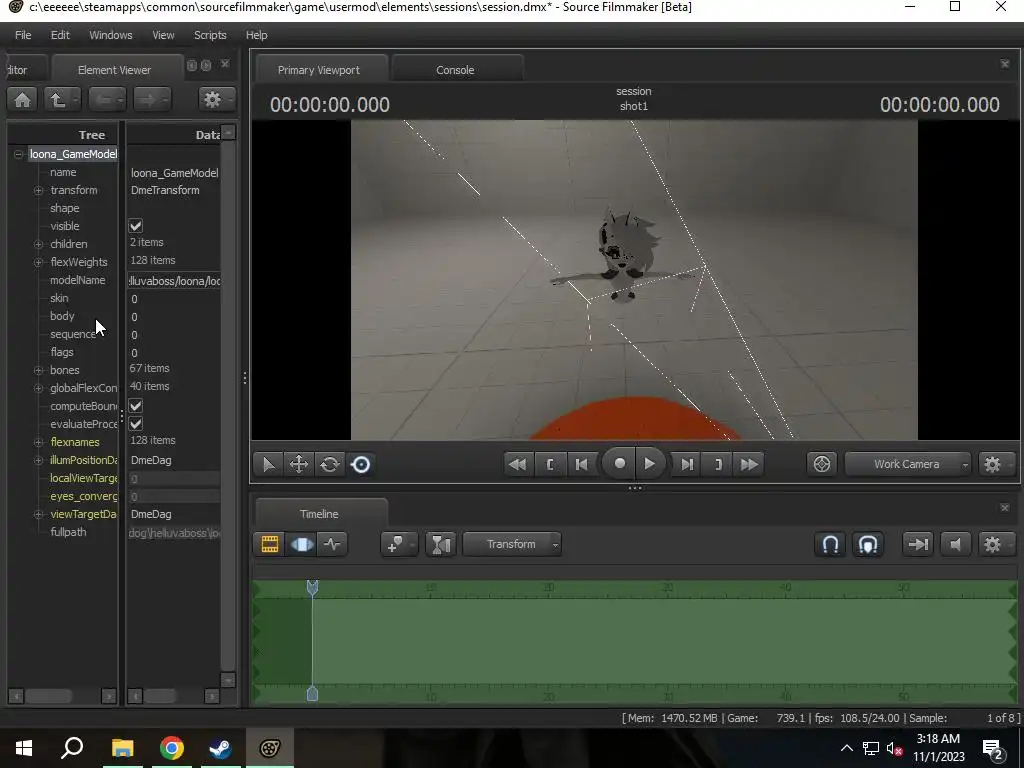Jump to the next clip bracket
This screenshot has height=768, width=1024.
coord(718,464)
